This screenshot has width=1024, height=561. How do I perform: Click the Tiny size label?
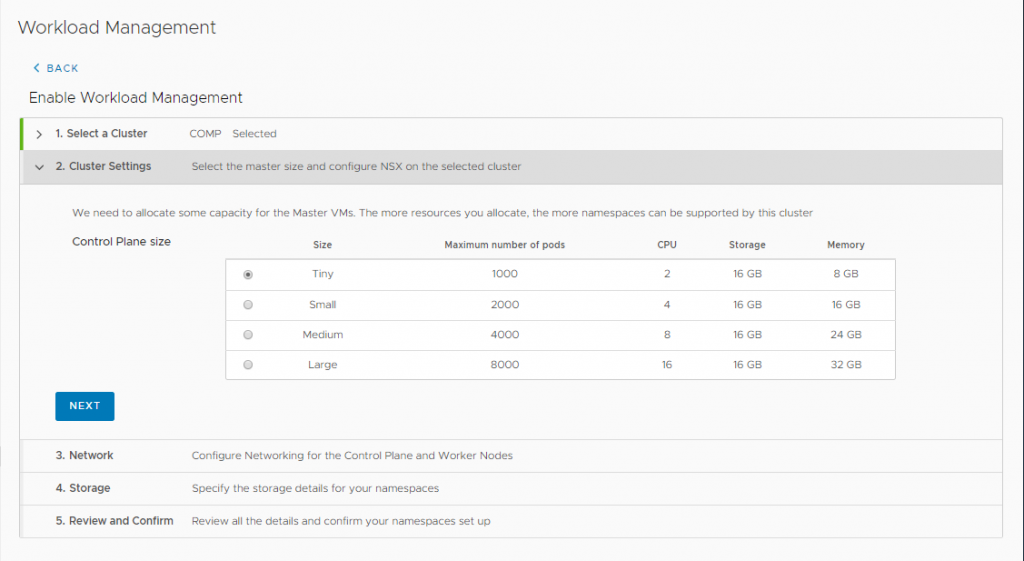point(322,275)
